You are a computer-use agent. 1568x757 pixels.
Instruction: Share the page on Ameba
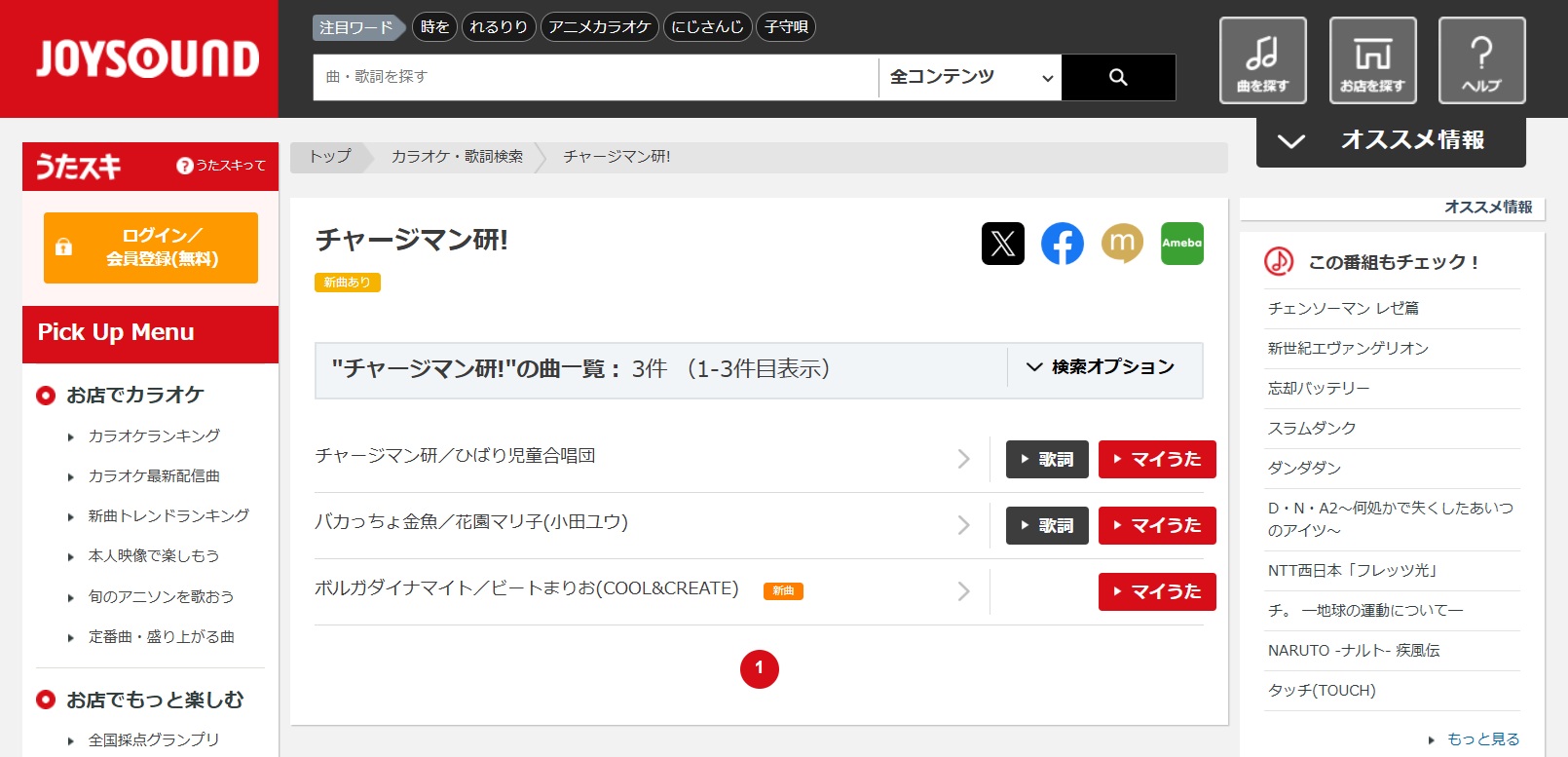(x=1181, y=244)
